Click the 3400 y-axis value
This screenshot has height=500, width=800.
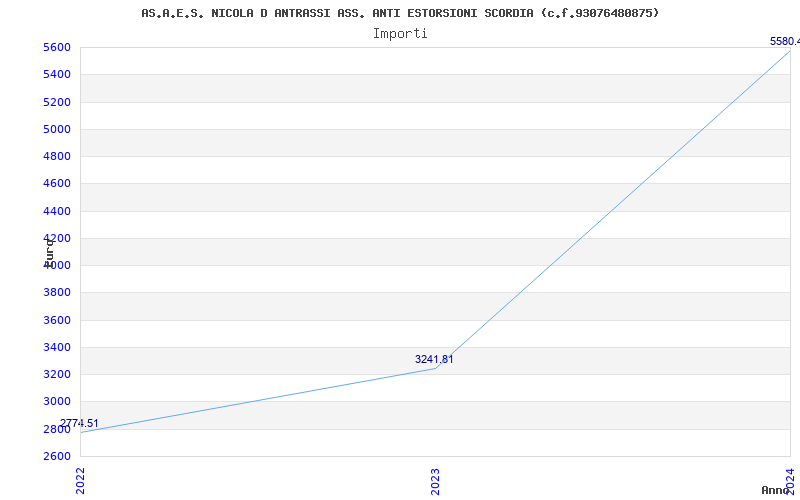click(57, 347)
